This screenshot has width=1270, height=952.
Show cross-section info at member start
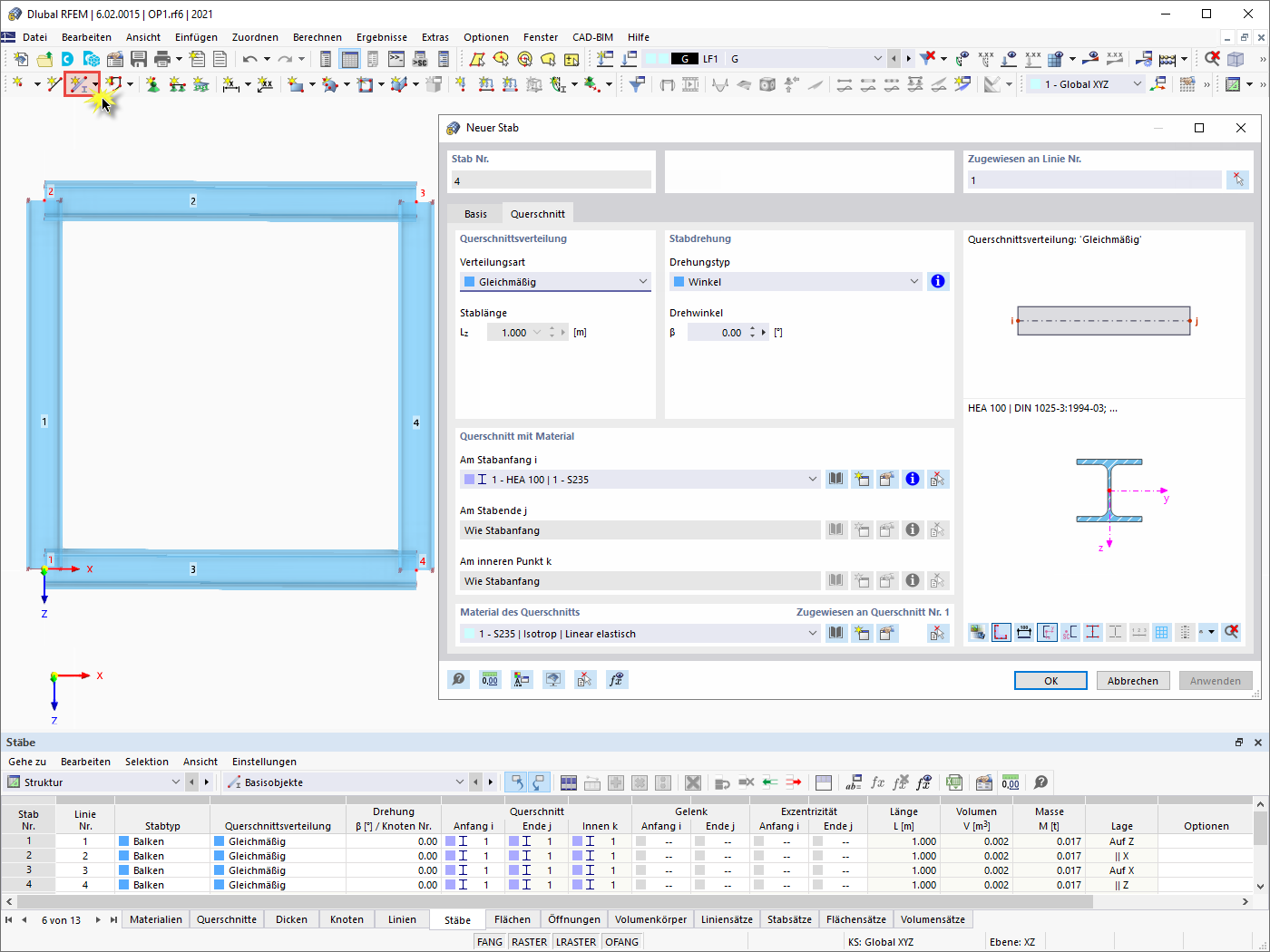(913, 479)
